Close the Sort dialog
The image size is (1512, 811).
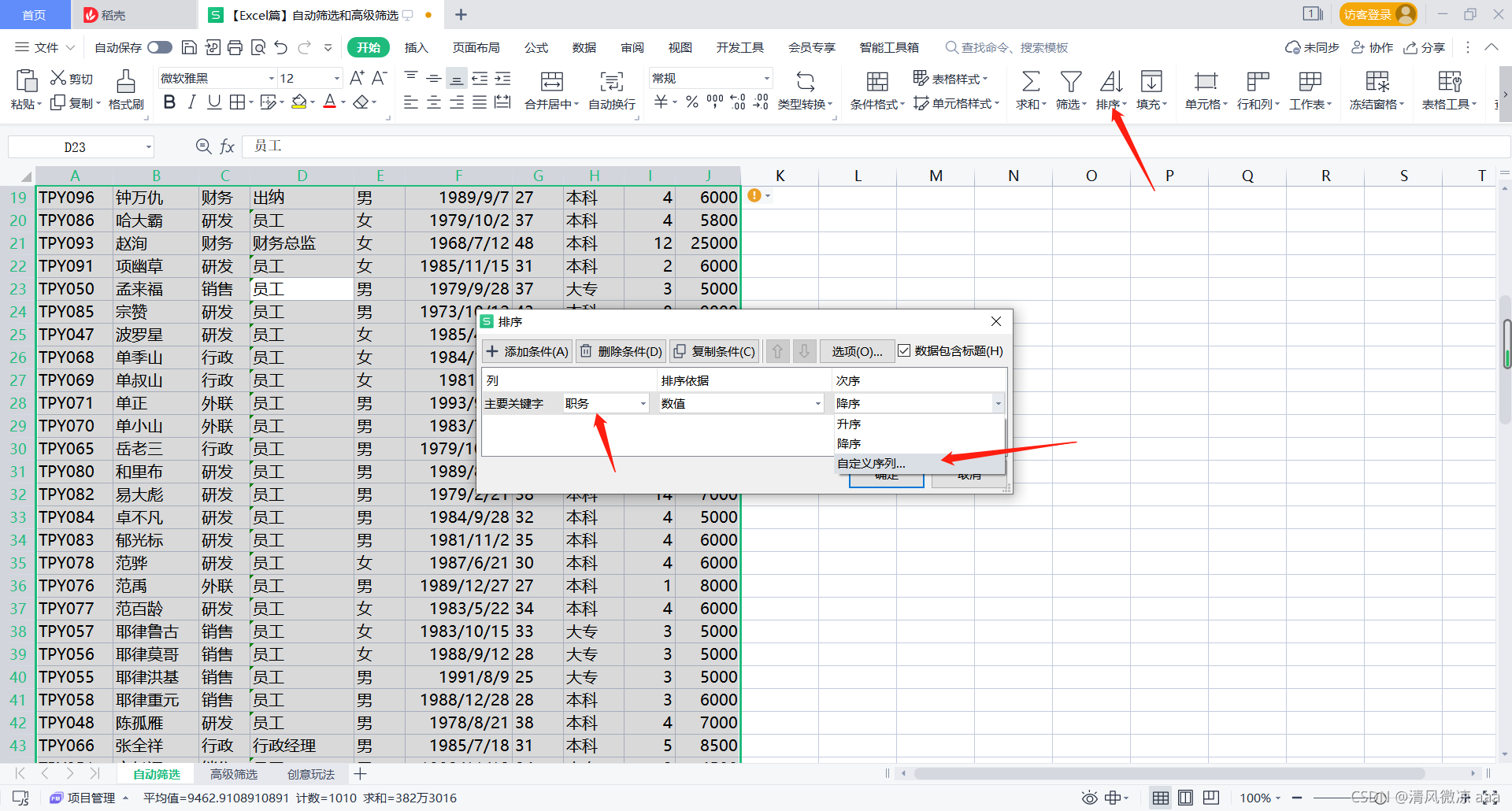tap(996, 321)
